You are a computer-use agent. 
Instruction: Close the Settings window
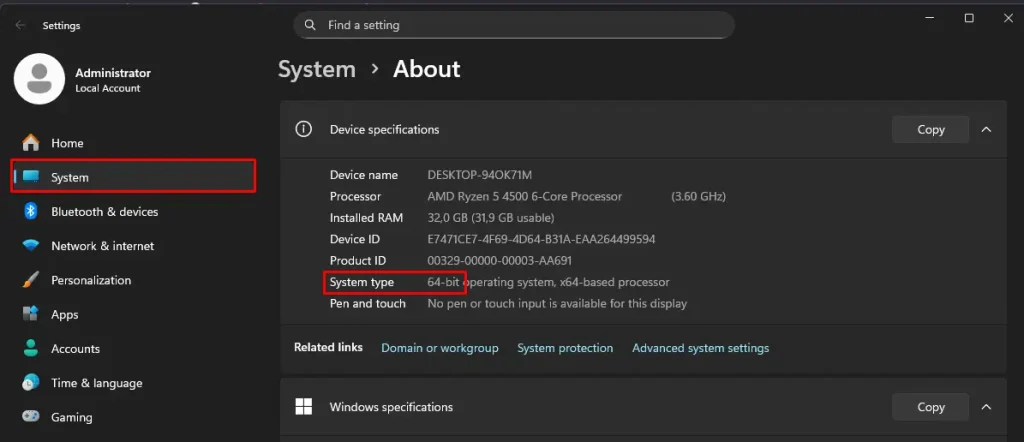1008,18
